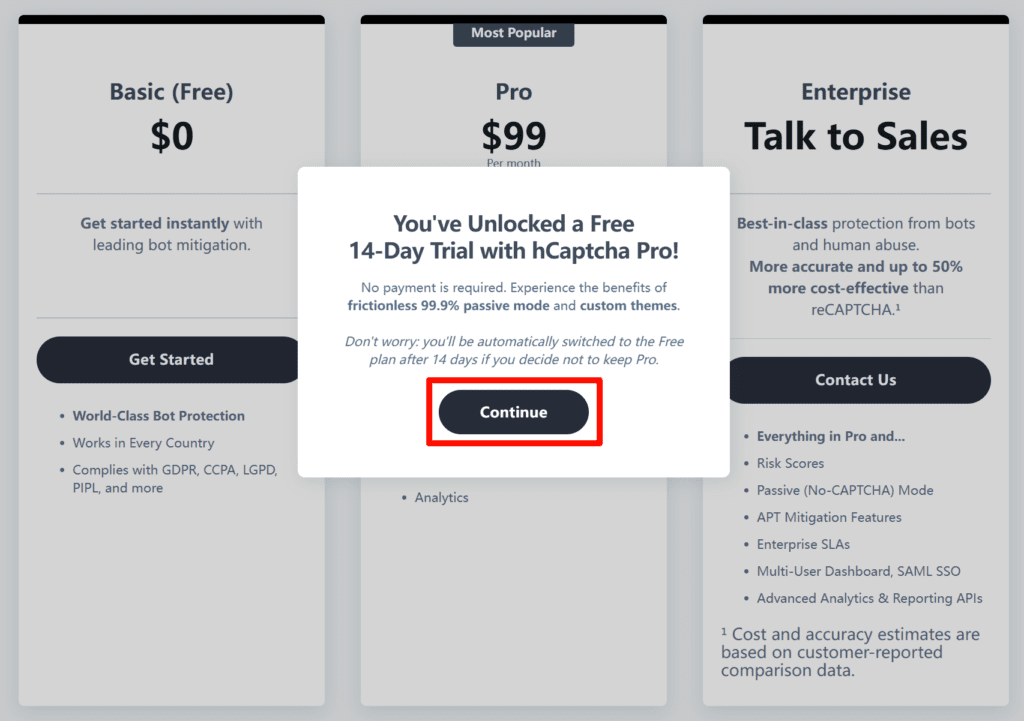Click the Risk Scores feature item

(790, 463)
